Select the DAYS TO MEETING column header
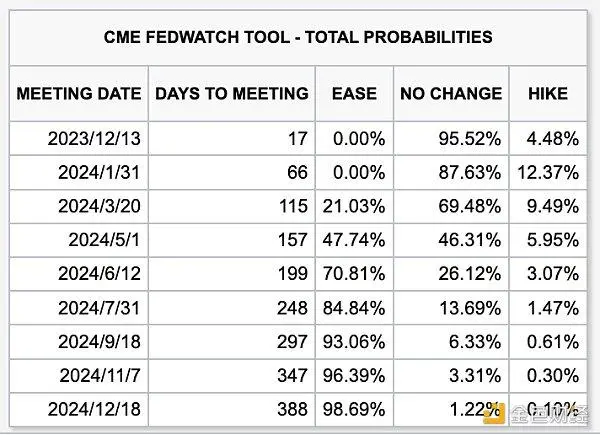This screenshot has width=600, height=435. [x=231, y=94]
